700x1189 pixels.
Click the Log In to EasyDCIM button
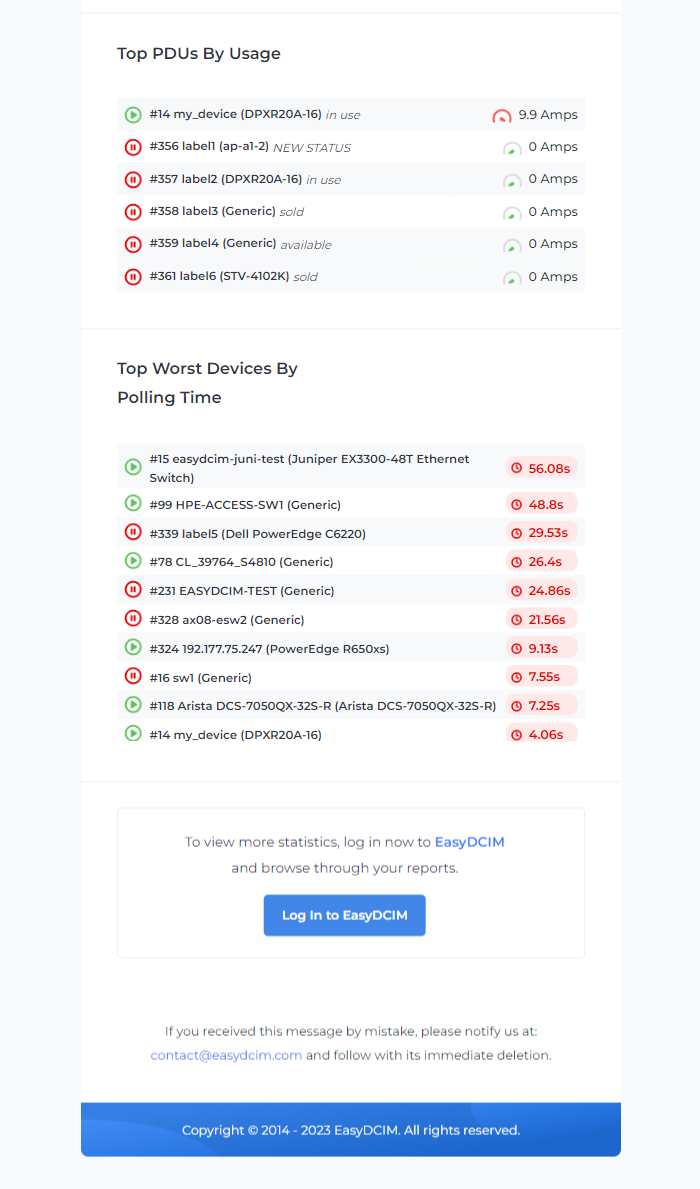click(344, 915)
